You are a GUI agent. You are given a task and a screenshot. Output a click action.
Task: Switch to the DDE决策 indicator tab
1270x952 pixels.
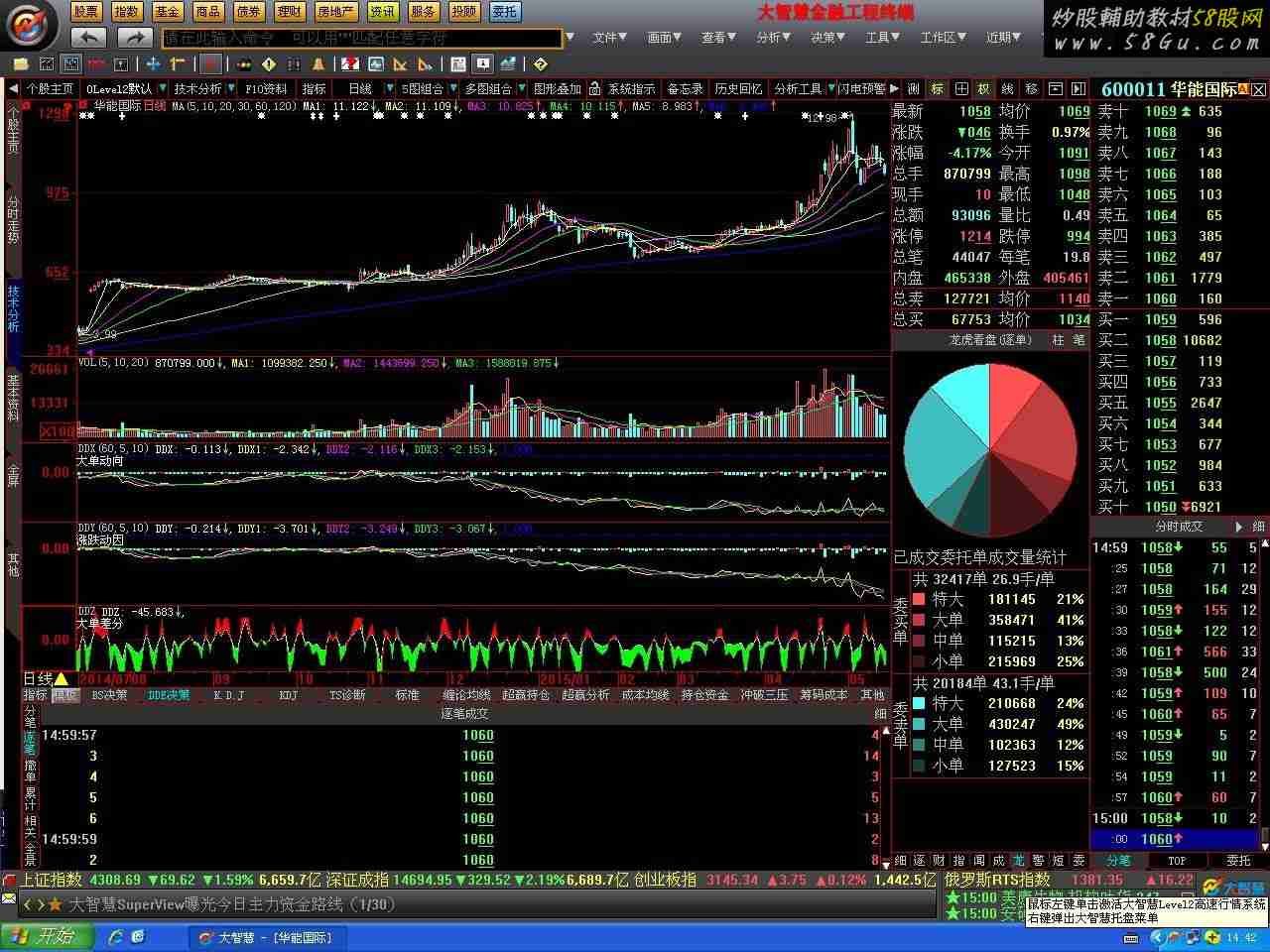point(168,695)
